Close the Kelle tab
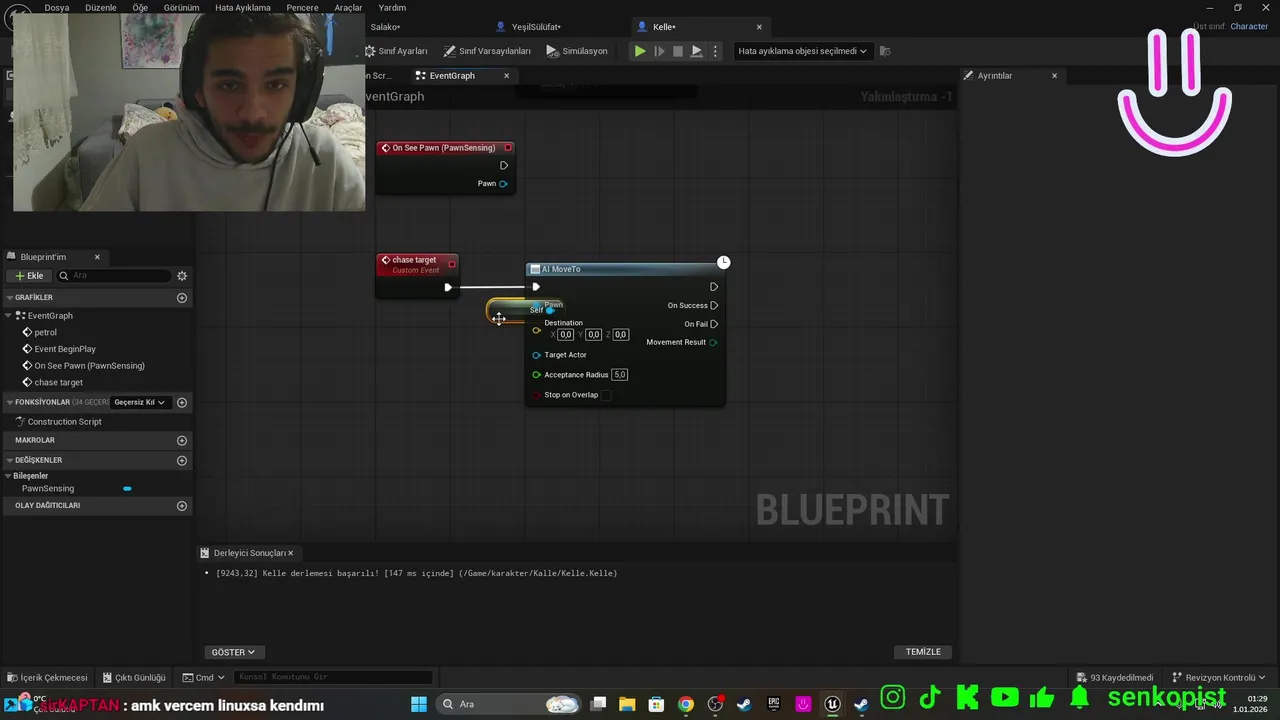The width and height of the screenshot is (1280, 720). (x=759, y=27)
